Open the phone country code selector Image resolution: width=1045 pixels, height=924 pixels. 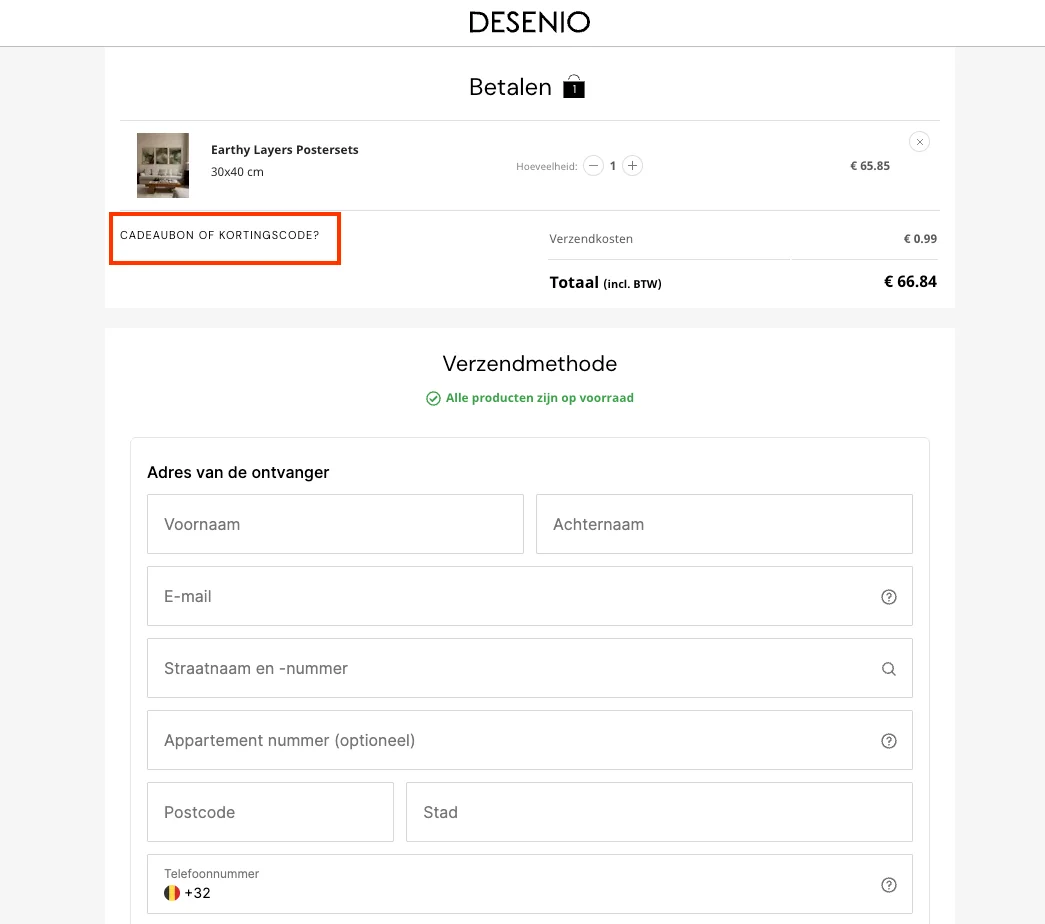[185, 892]
